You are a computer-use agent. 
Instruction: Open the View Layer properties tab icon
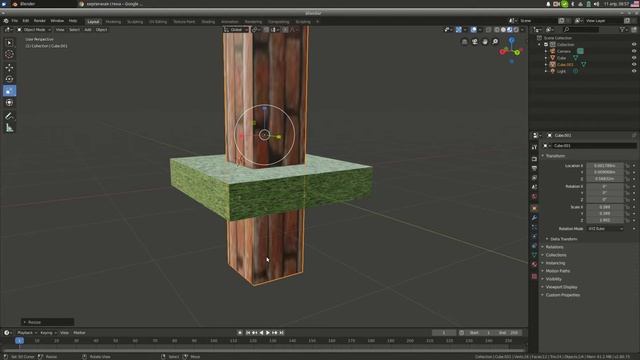coord(534,178)
